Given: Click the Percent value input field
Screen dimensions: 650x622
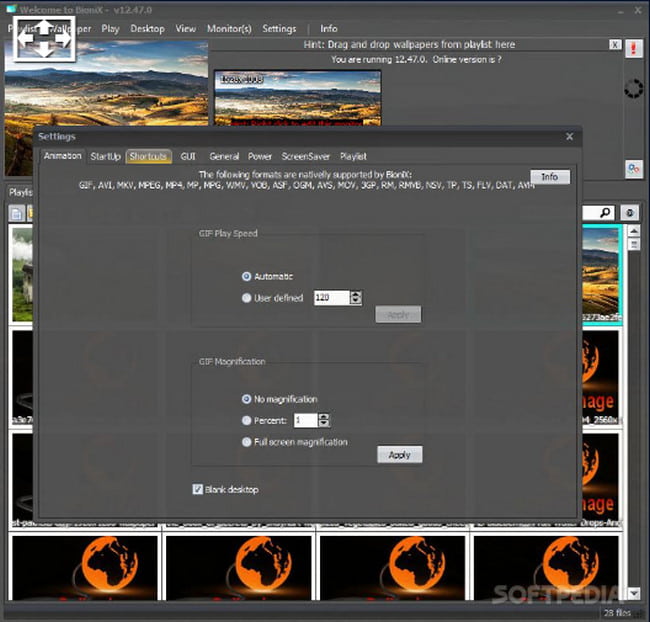Looking at the screenshot, I should [x=305, y=421].
